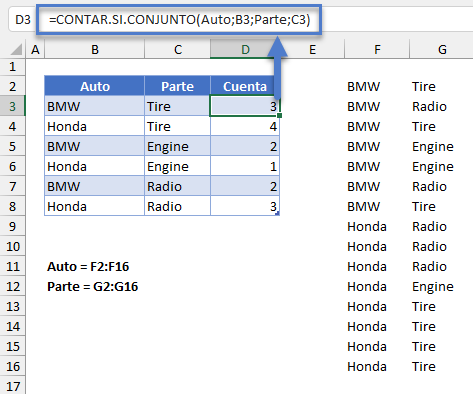Select cell G5 containing Engine
This screenshot has width=473, height=394.
pyautogui.click(x=442, y=146)
